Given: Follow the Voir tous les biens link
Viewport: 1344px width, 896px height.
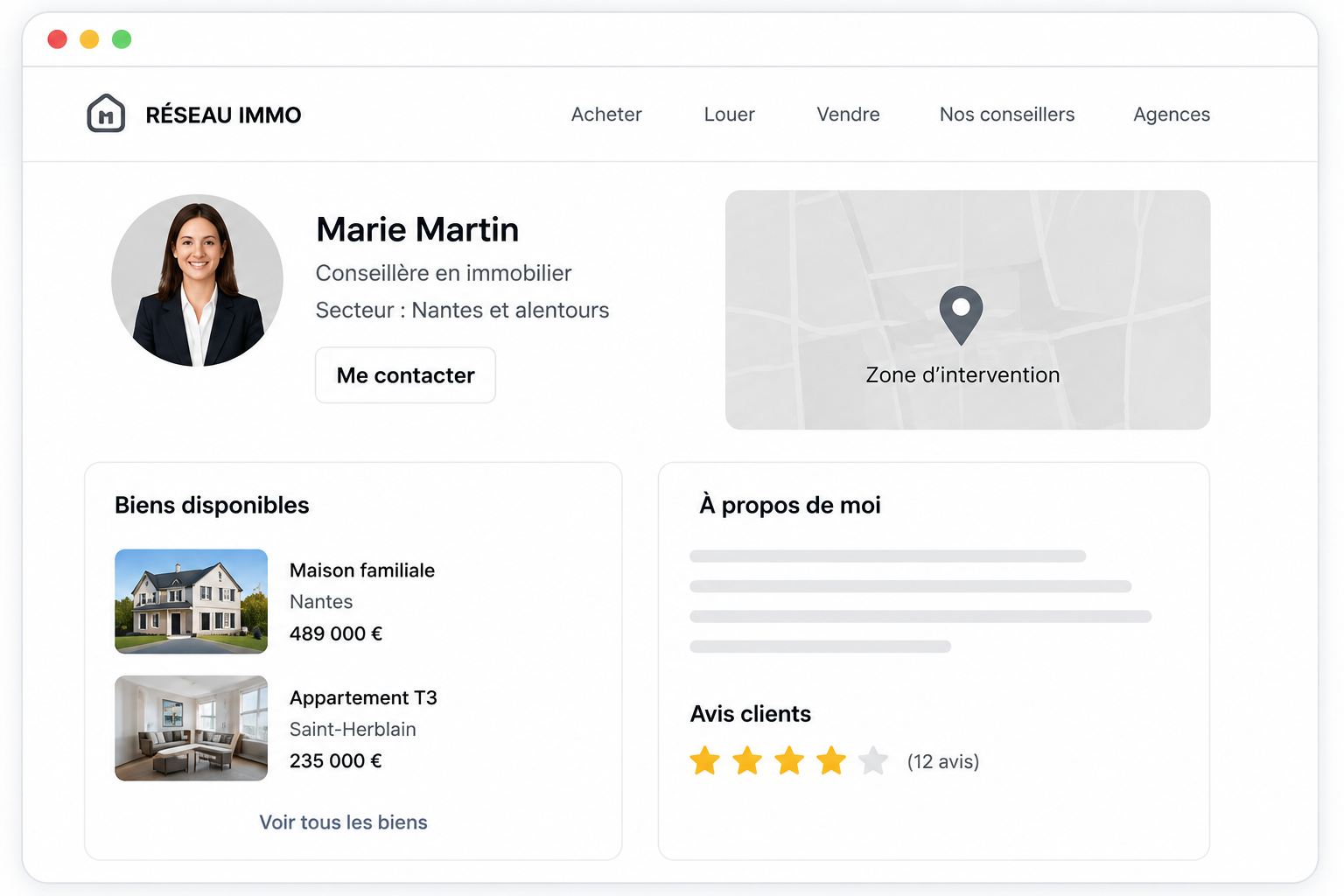Looking at the screenshot, I should pos(343,822).
